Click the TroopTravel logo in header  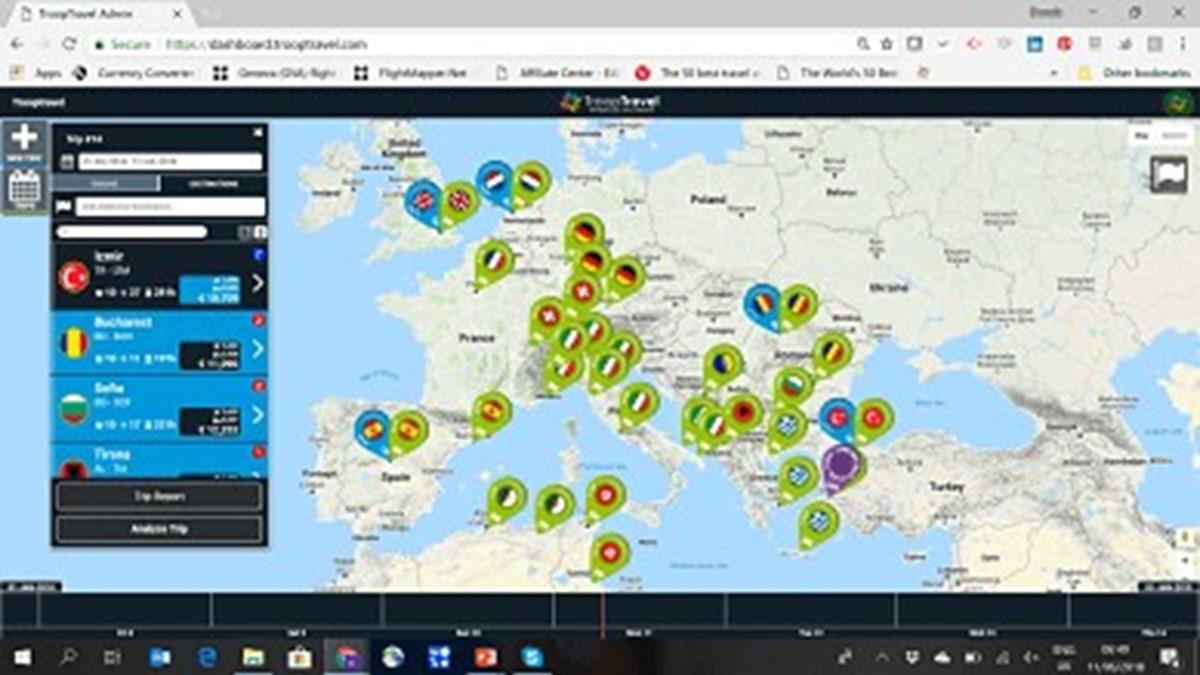click(x=610, y=102)
